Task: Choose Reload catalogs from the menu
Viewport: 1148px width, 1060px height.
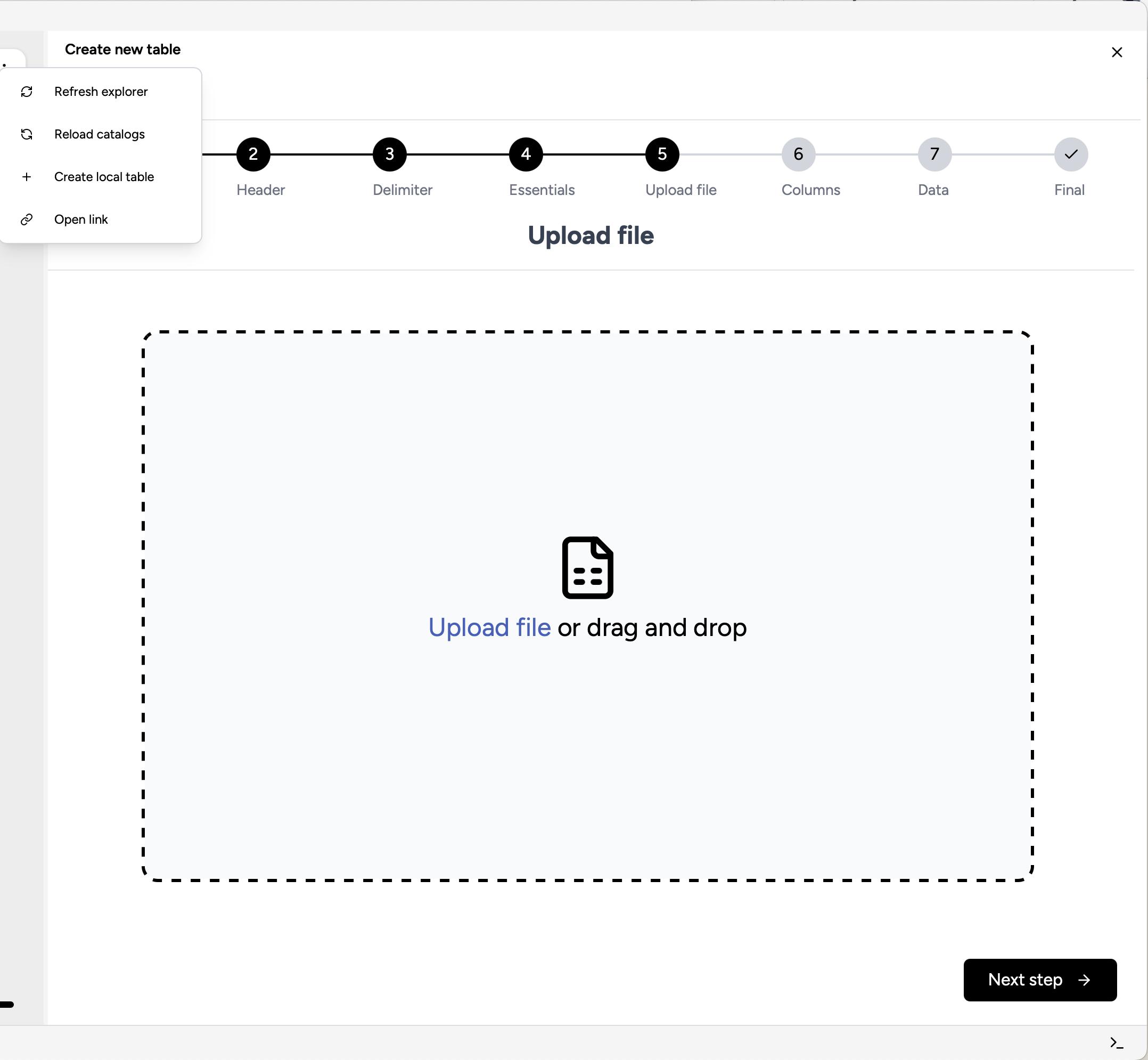Action: coord(99,134)
